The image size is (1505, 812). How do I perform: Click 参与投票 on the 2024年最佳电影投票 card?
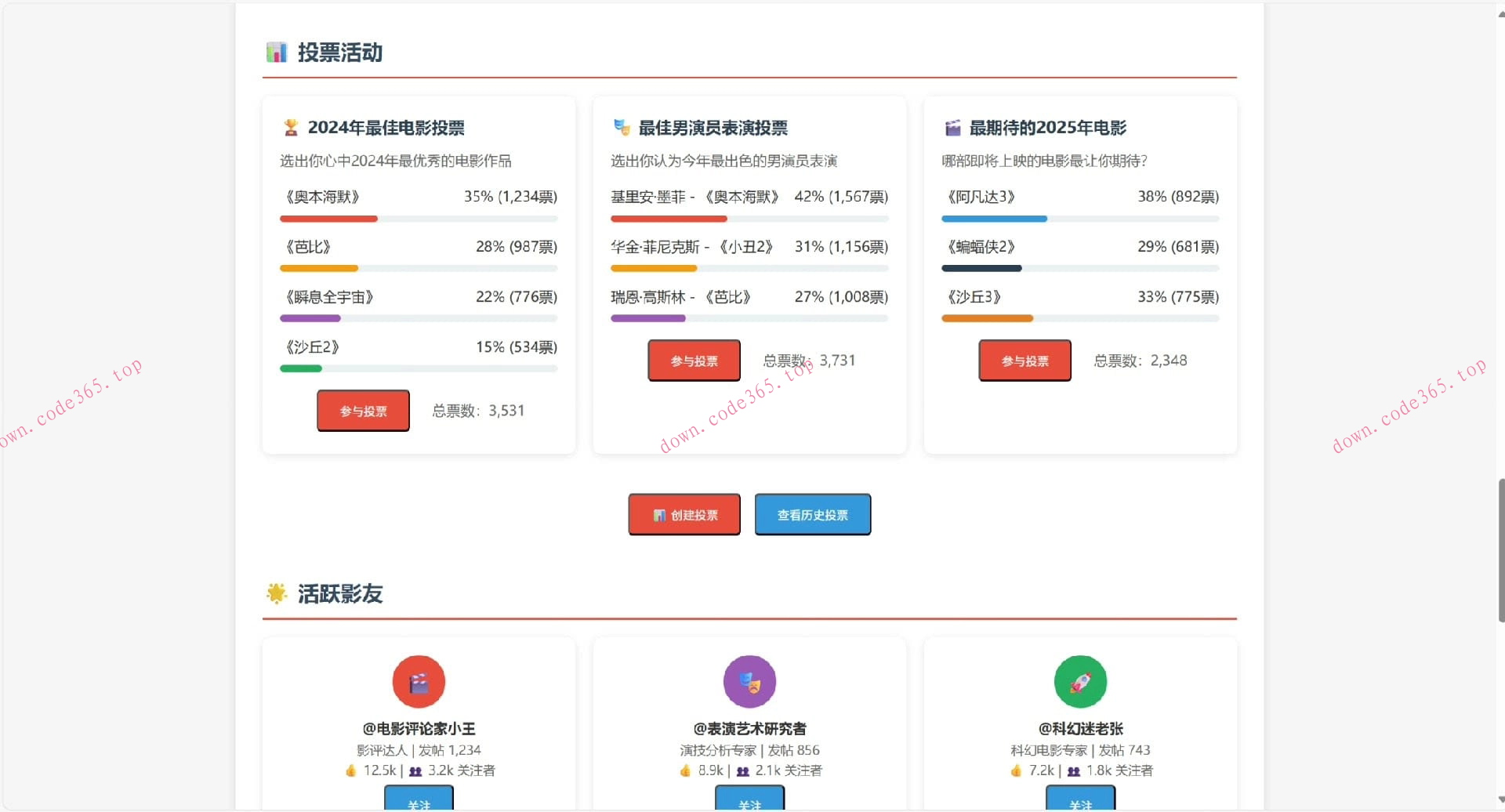[363, 410]
